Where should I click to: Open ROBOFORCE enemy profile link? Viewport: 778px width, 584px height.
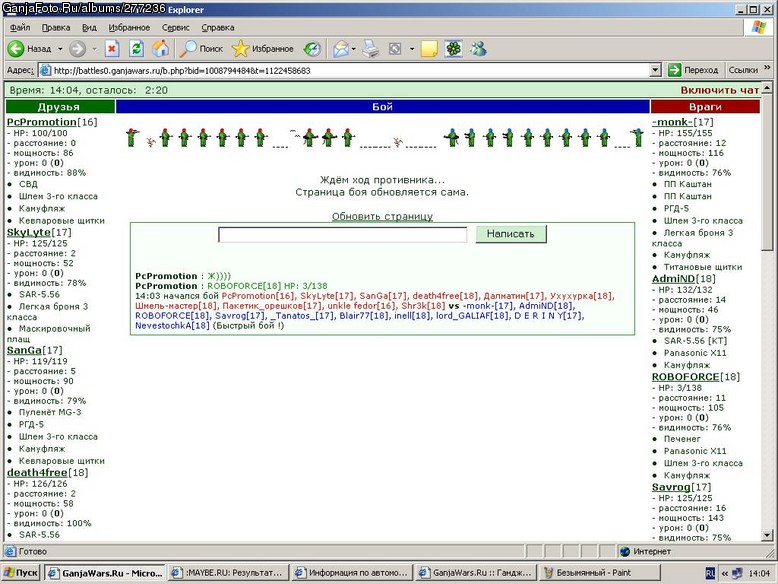[x=685, y=377]
